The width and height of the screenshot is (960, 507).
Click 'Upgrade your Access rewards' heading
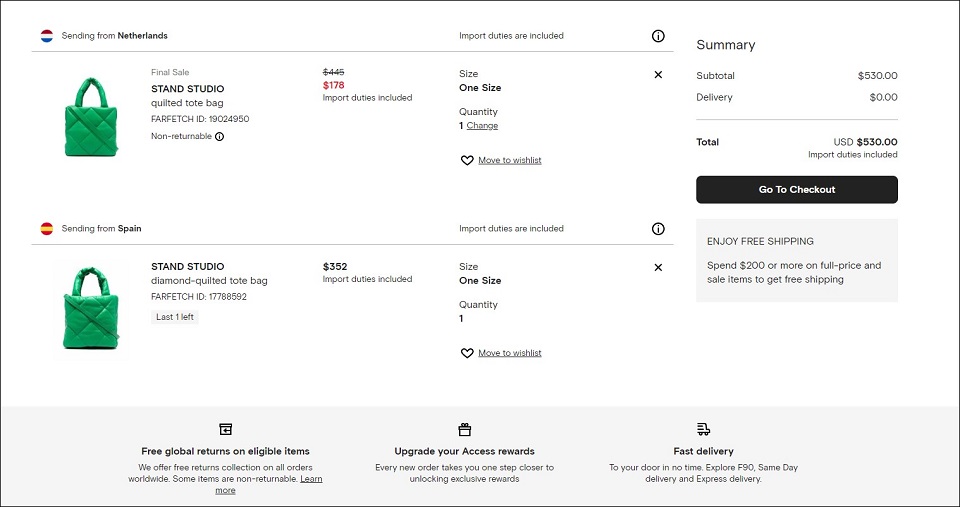pos(465,451)
